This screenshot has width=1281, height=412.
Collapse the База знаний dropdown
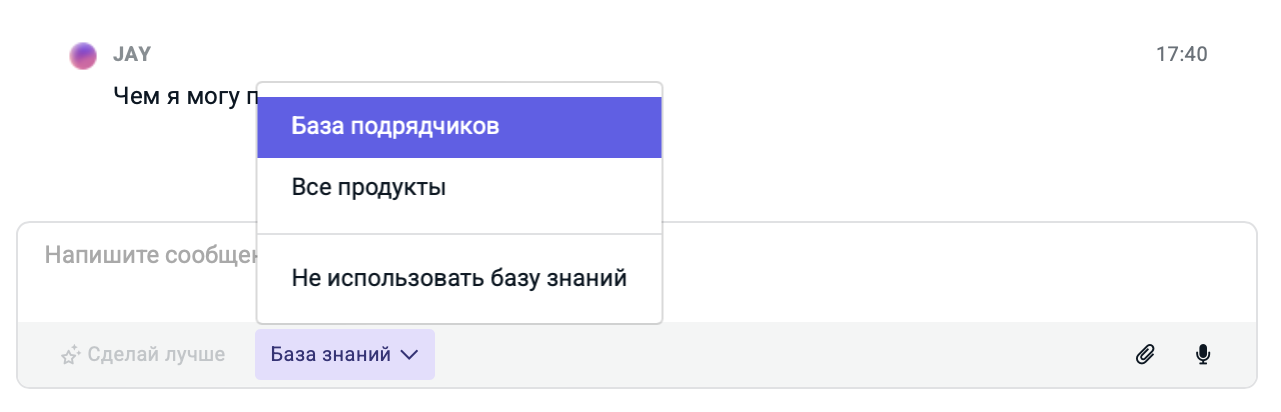(344, 355)
